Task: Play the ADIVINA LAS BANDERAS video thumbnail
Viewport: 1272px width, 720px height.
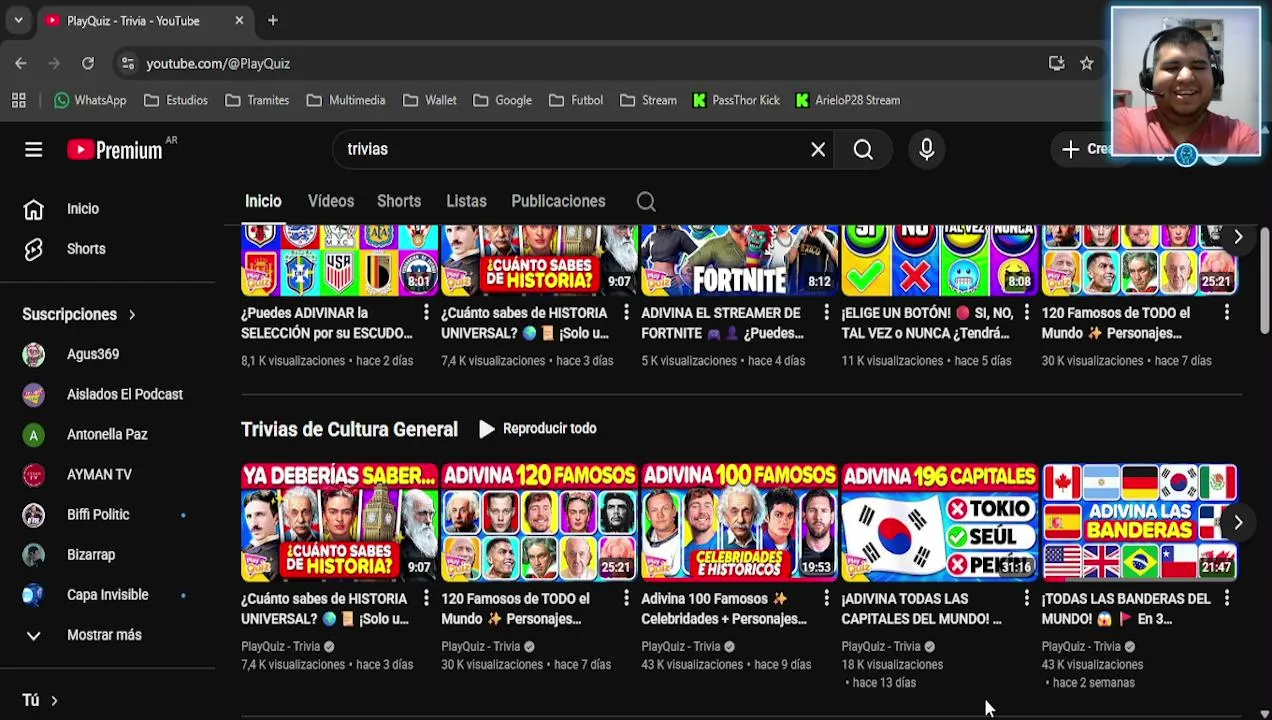Action: click(1139, 523)
